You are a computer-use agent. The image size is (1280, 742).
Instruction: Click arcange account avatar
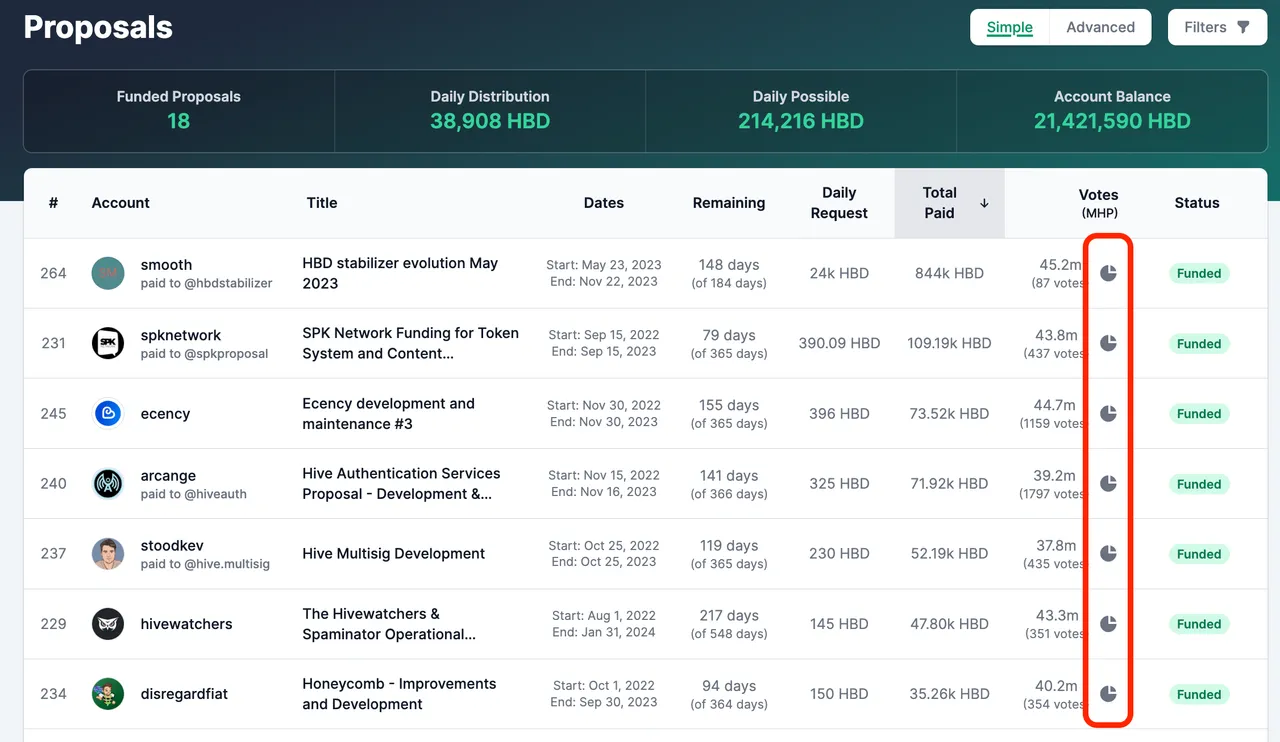coord(108,483)
